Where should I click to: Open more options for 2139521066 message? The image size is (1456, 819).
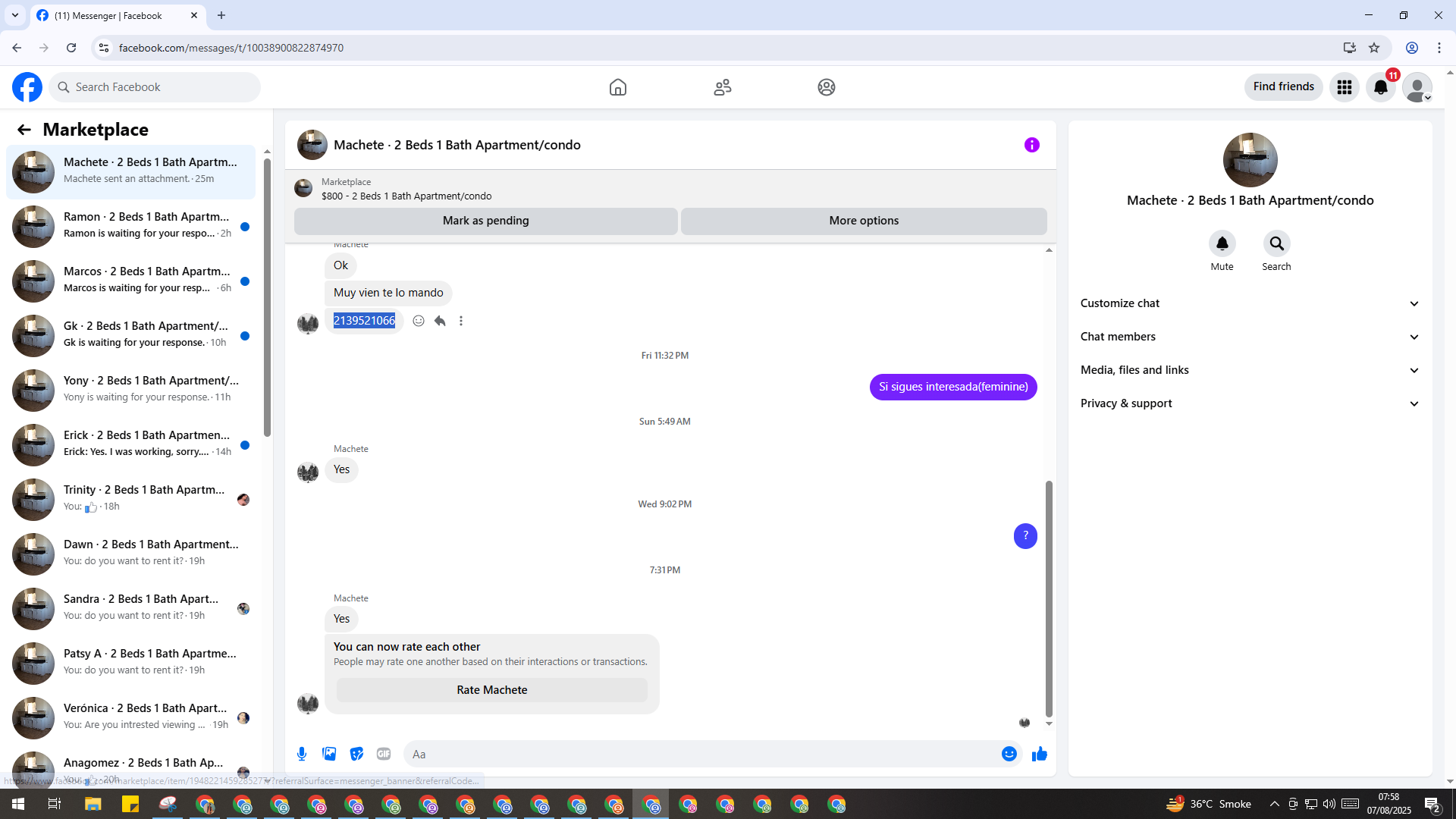(x=461, y=321)
